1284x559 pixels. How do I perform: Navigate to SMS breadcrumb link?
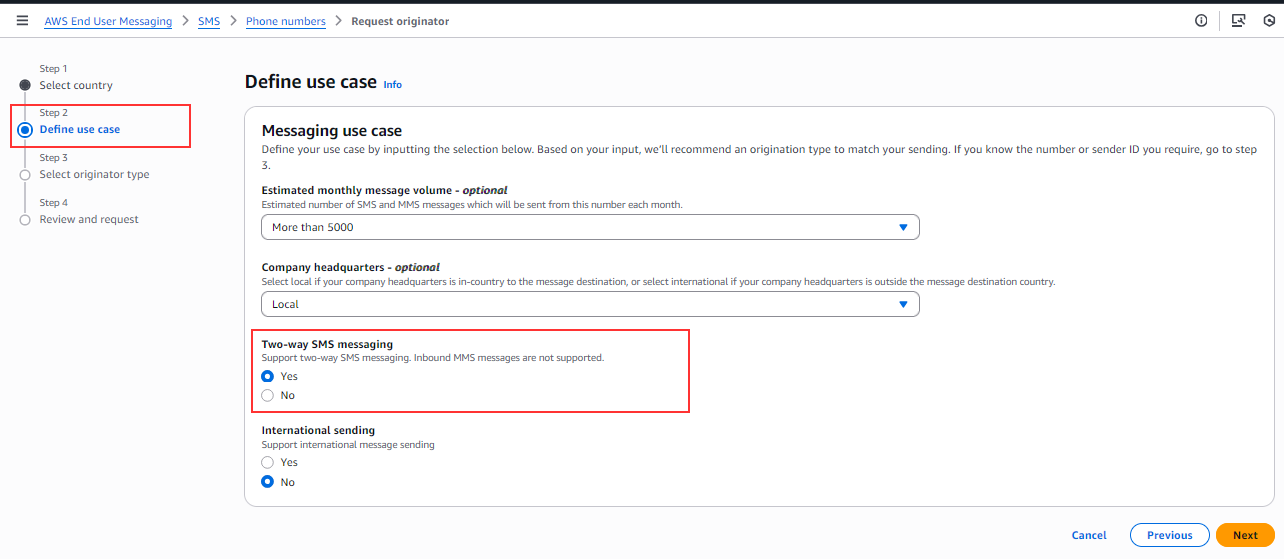[209, 22]
